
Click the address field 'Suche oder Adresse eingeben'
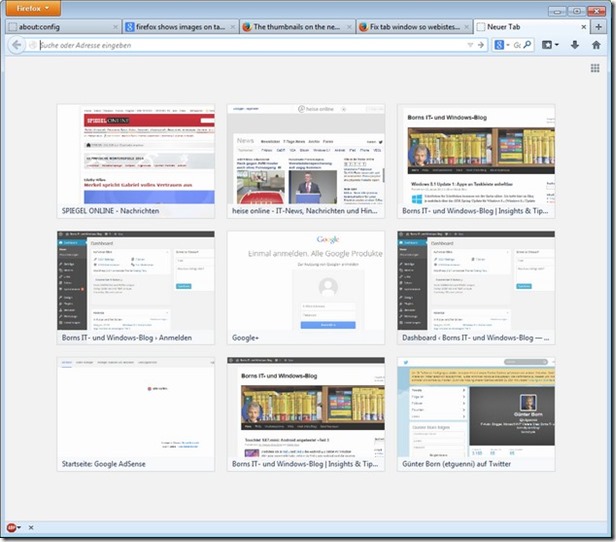pos(240,45)
